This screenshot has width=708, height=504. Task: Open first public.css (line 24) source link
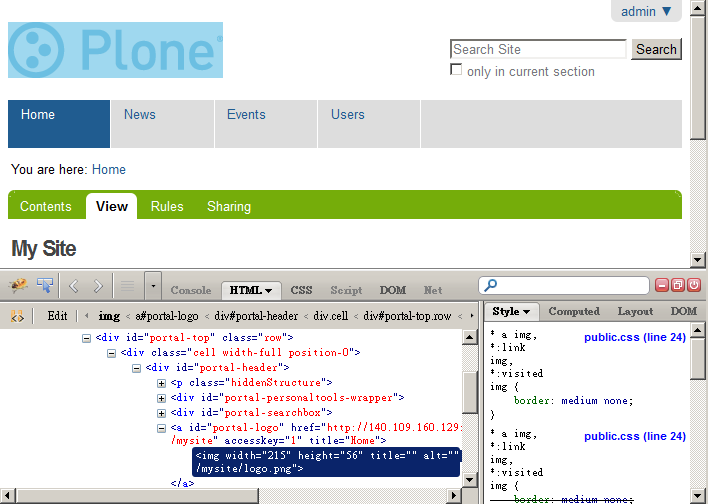(635, 337)
